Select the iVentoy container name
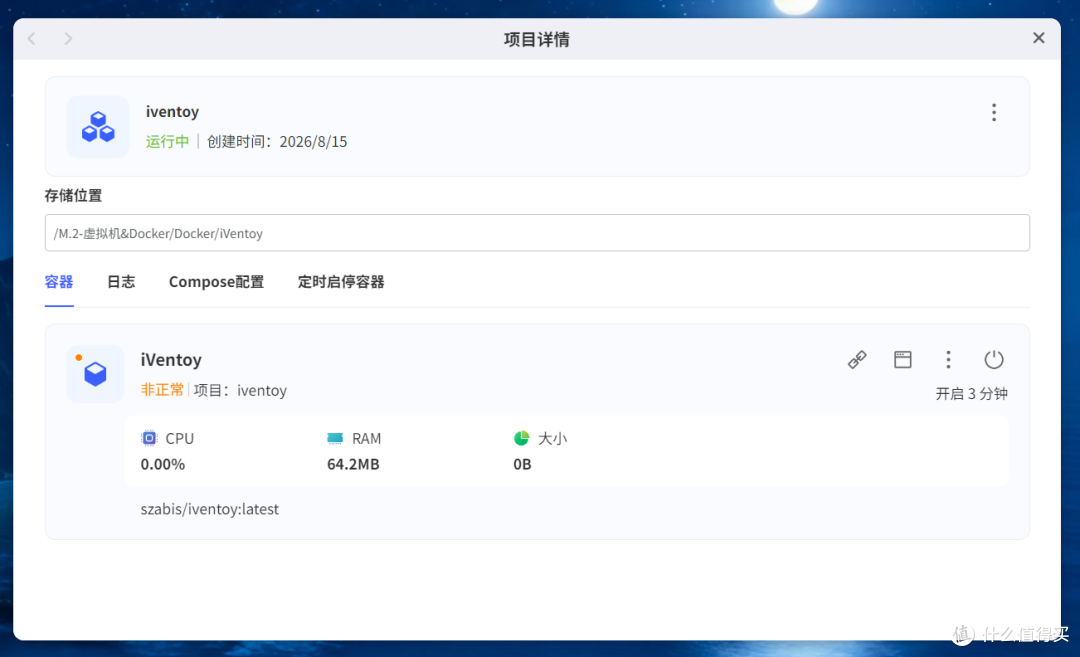This screenshot has width=1080, height=657. [171, 359]
